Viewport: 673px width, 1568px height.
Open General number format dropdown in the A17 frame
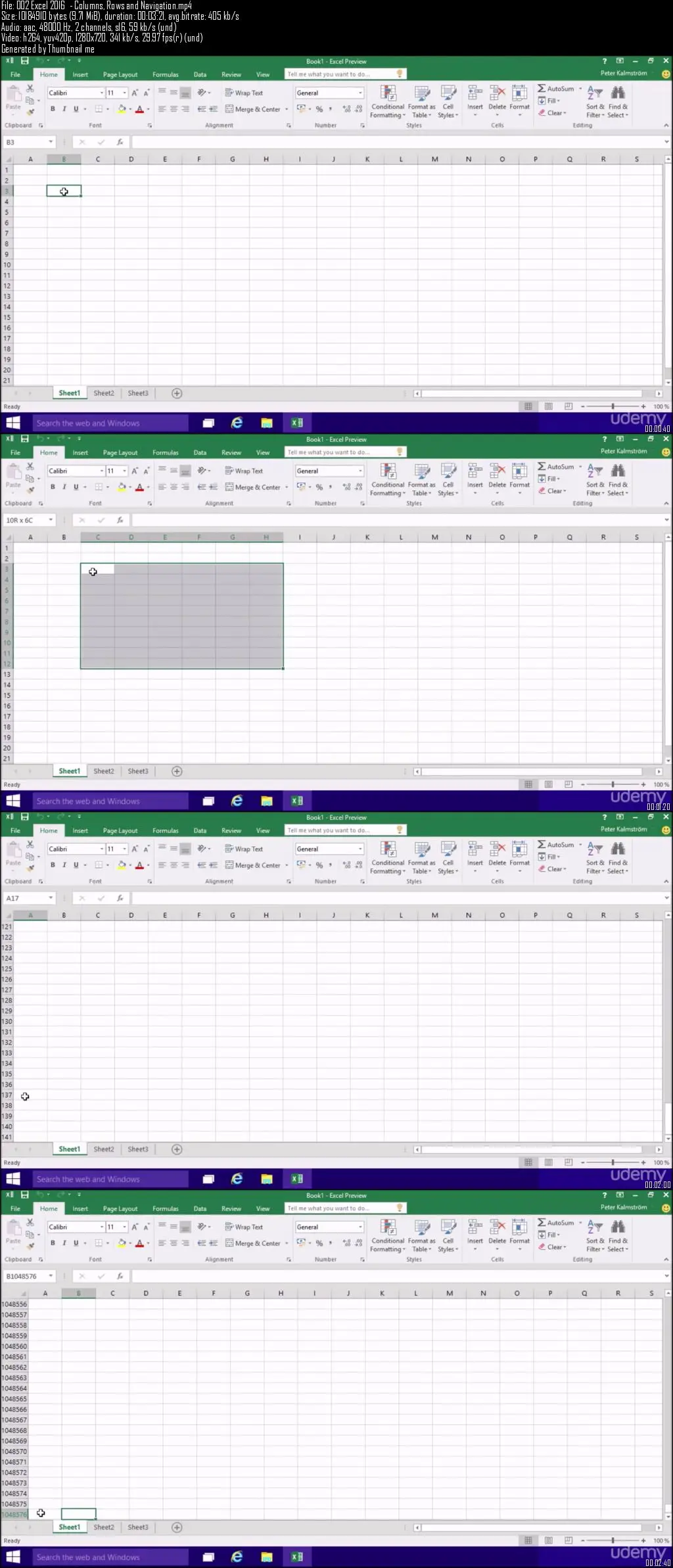[x=360, y=849]
